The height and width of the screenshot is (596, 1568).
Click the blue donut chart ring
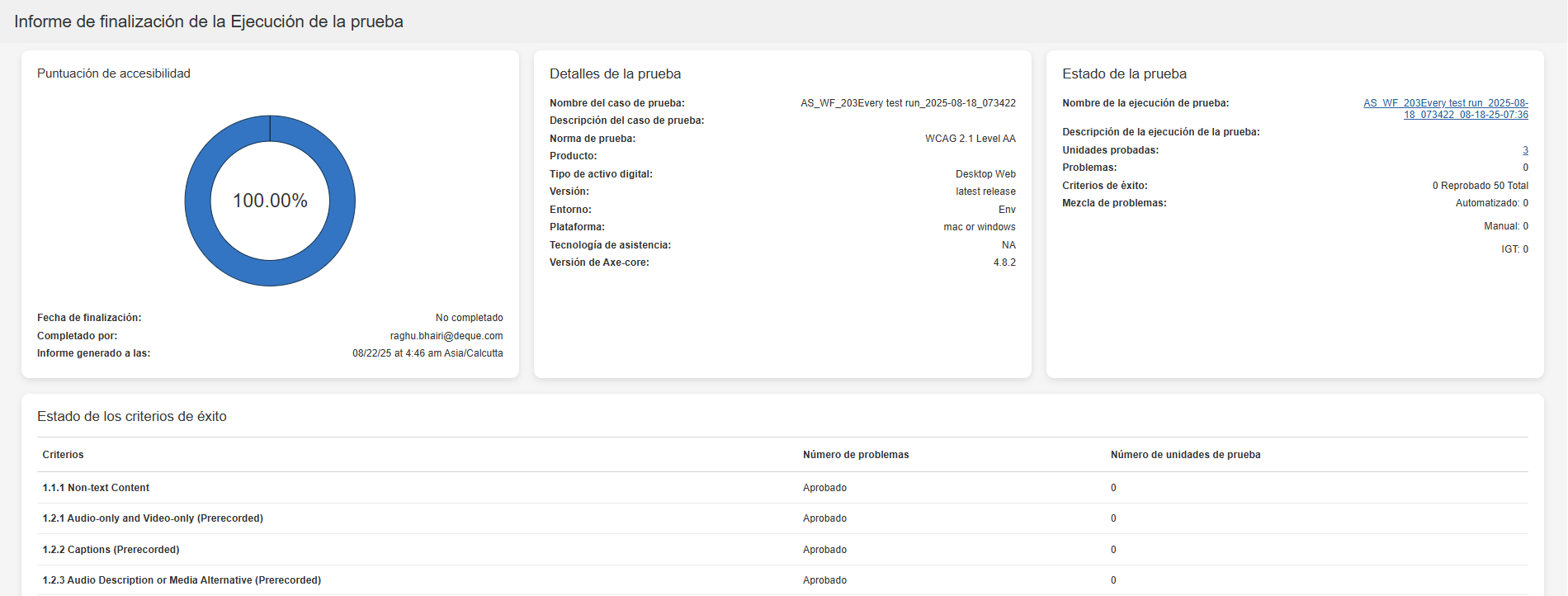(196, 201)
